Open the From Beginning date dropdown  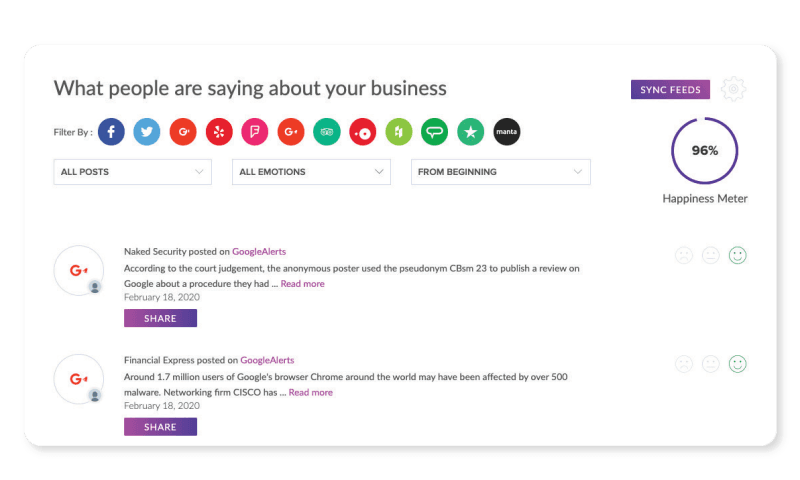pyautogui.click(x=500, y=172)
